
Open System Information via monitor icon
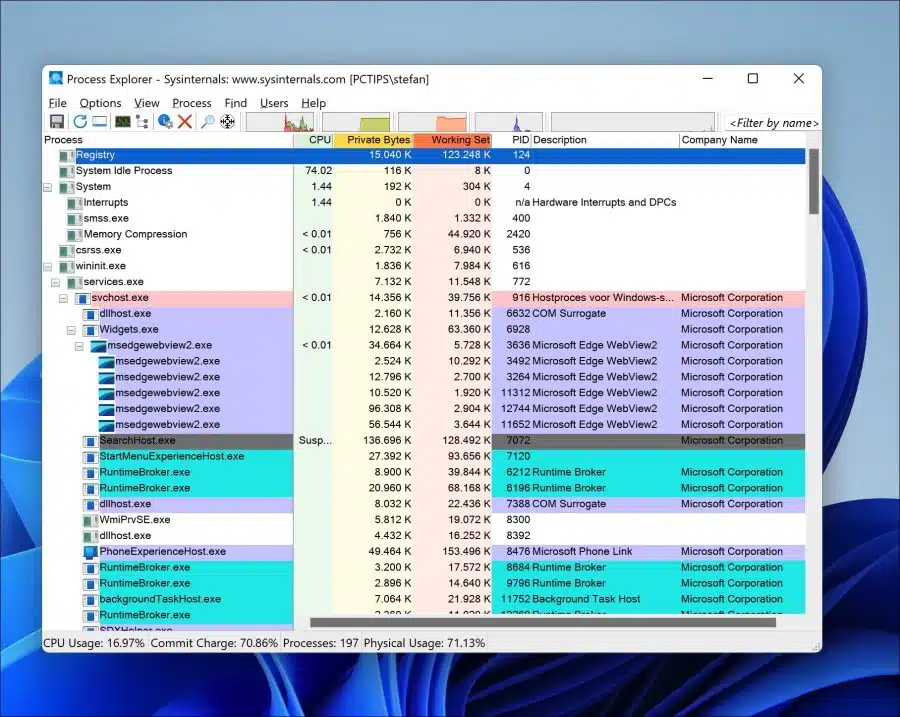[100, 122]
